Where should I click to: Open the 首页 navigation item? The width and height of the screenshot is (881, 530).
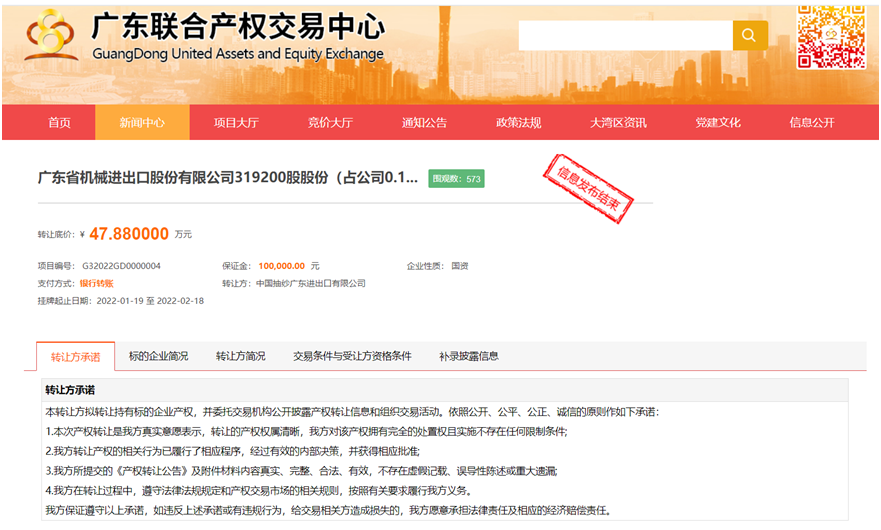60,123
